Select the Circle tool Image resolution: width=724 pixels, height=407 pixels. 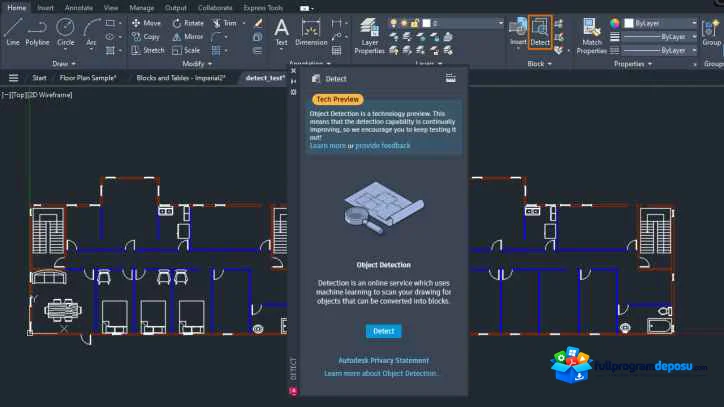point(66,31)
